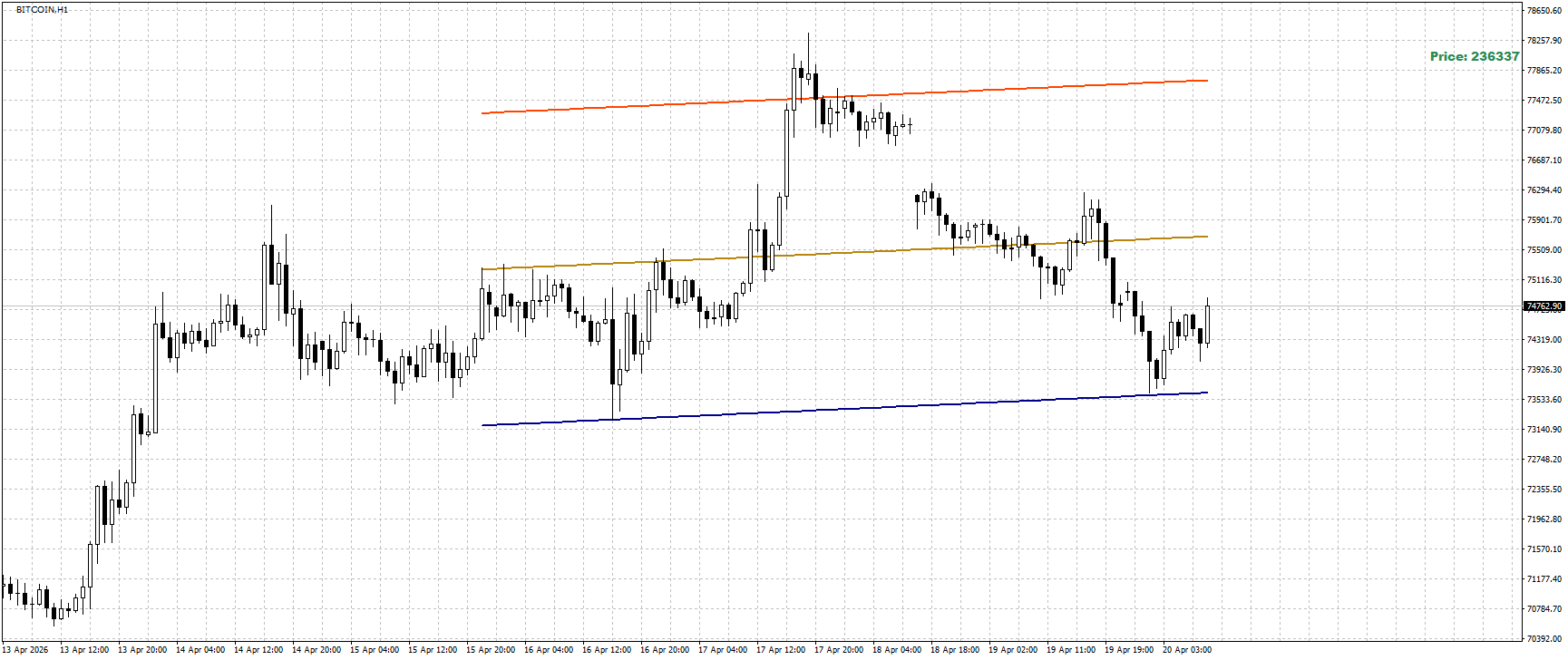Click the "13 Apr 12:00" time label
Screen dimensions: 1568x660
[84, 650]
